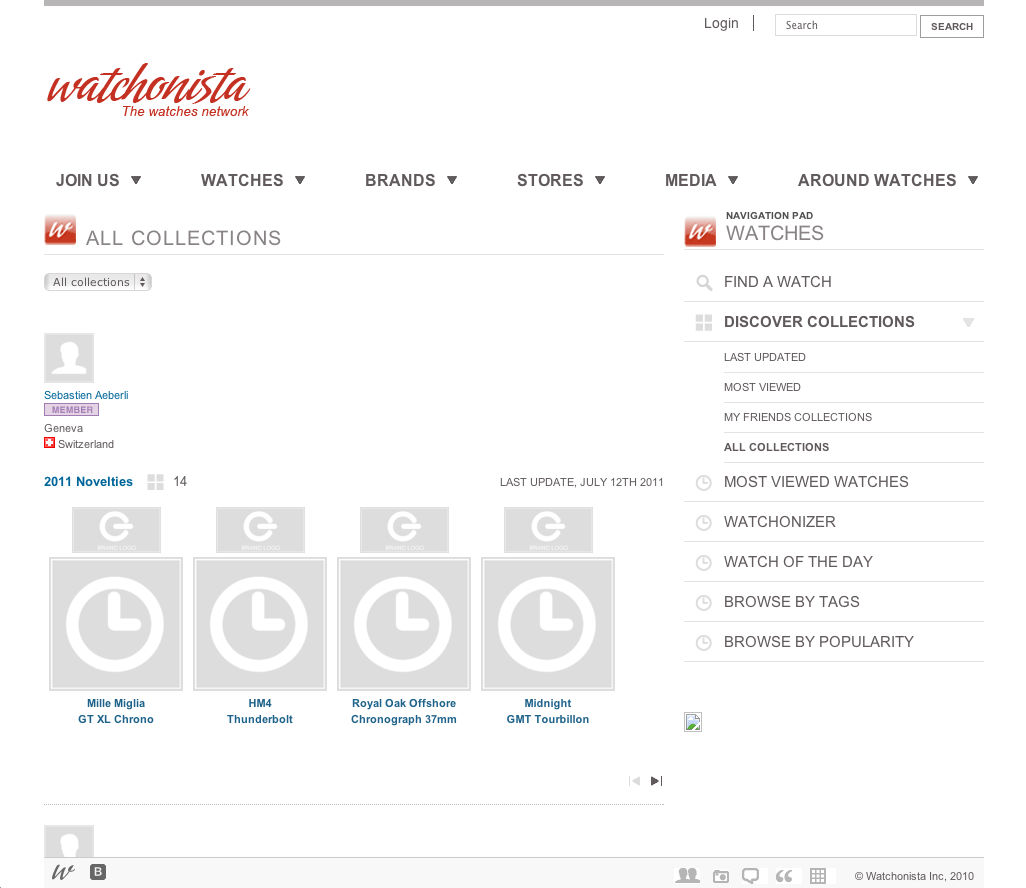The height and width of the screenshot is (888, 1026).
Task: Open Find a Watch
Action: (x=777, y=282)
